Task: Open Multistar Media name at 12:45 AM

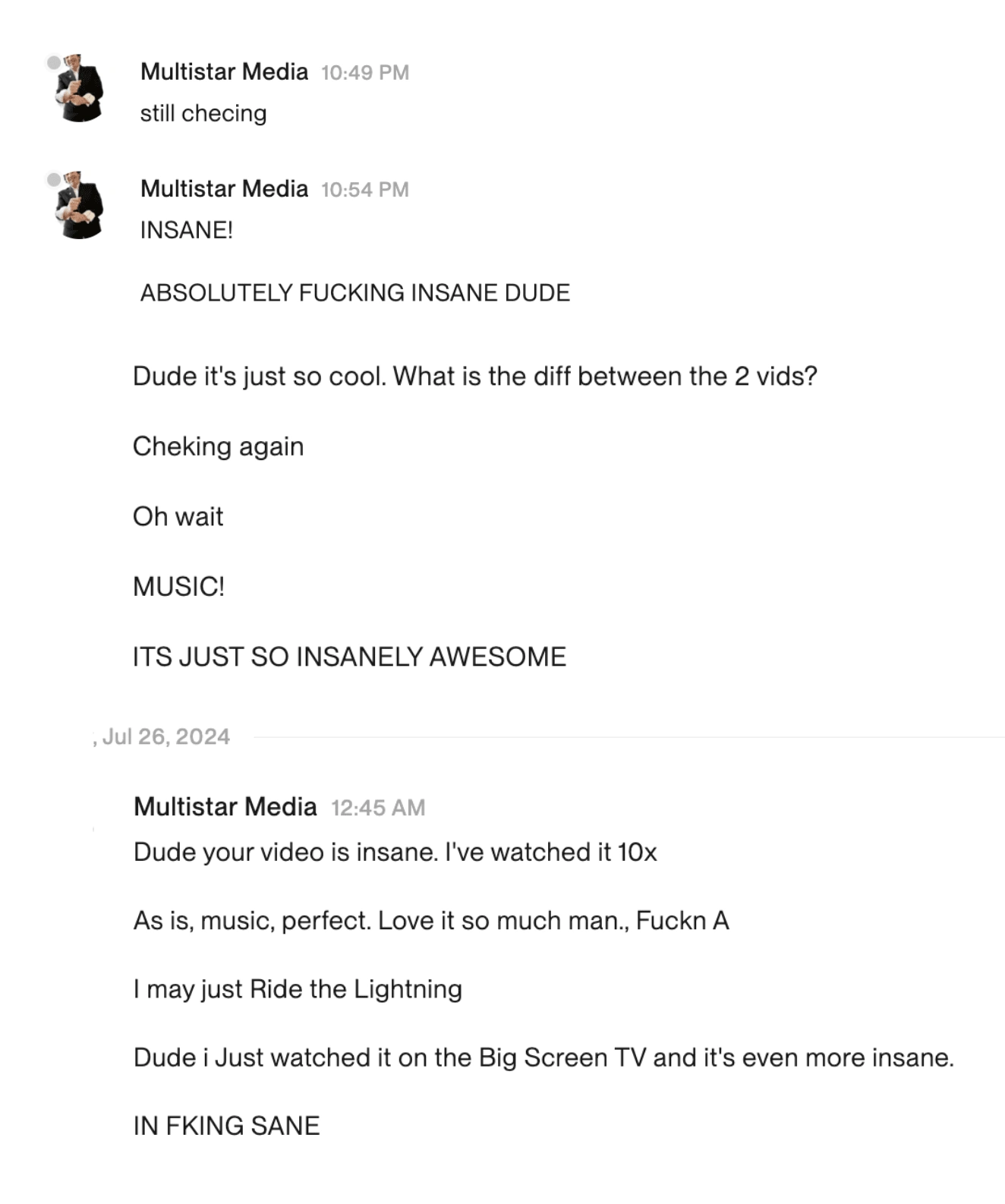Action: (x=225, y=806)
